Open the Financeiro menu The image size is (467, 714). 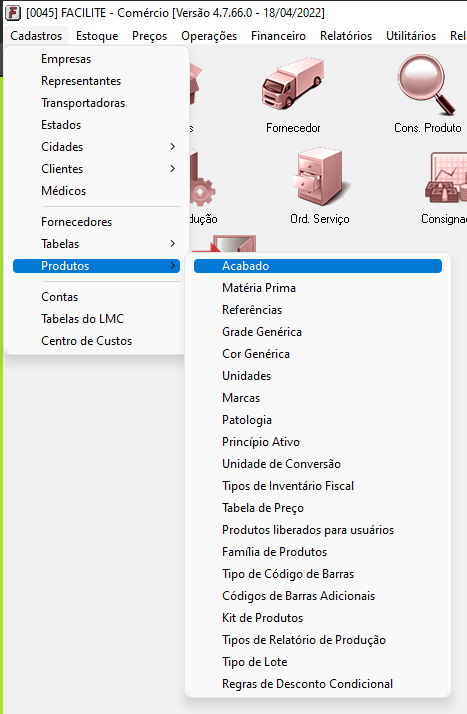tap(278, 36)
